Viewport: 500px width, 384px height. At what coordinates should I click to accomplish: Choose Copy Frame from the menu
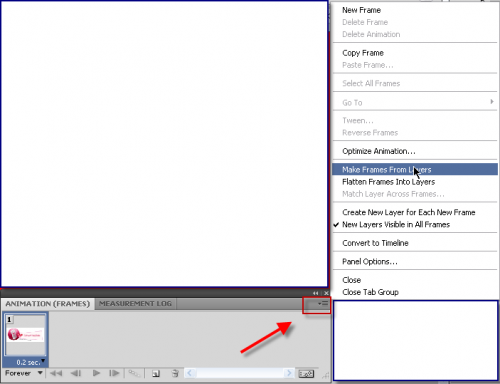415,53
